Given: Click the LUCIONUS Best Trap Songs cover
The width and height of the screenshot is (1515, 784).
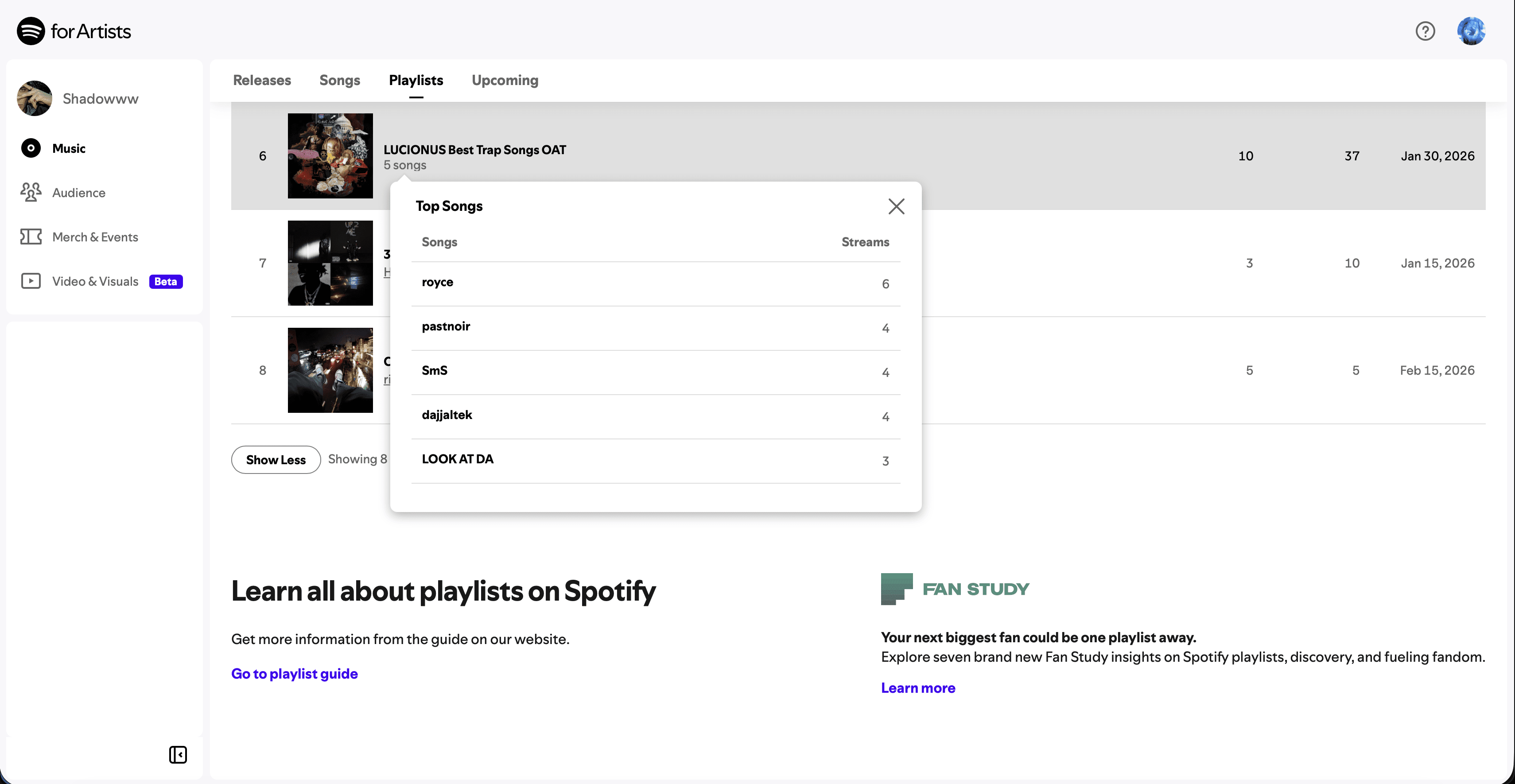Looking at the screenshot, I should click(330, 156).
